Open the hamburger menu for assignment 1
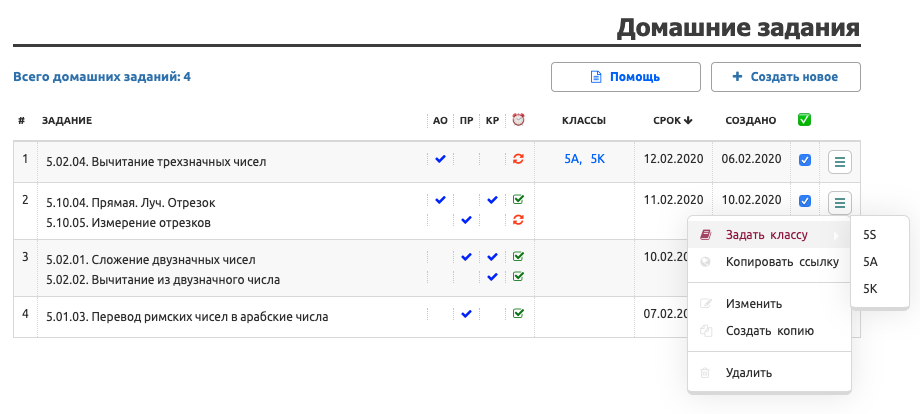This screenshot has height=414, width=920. tap(840, 160)
